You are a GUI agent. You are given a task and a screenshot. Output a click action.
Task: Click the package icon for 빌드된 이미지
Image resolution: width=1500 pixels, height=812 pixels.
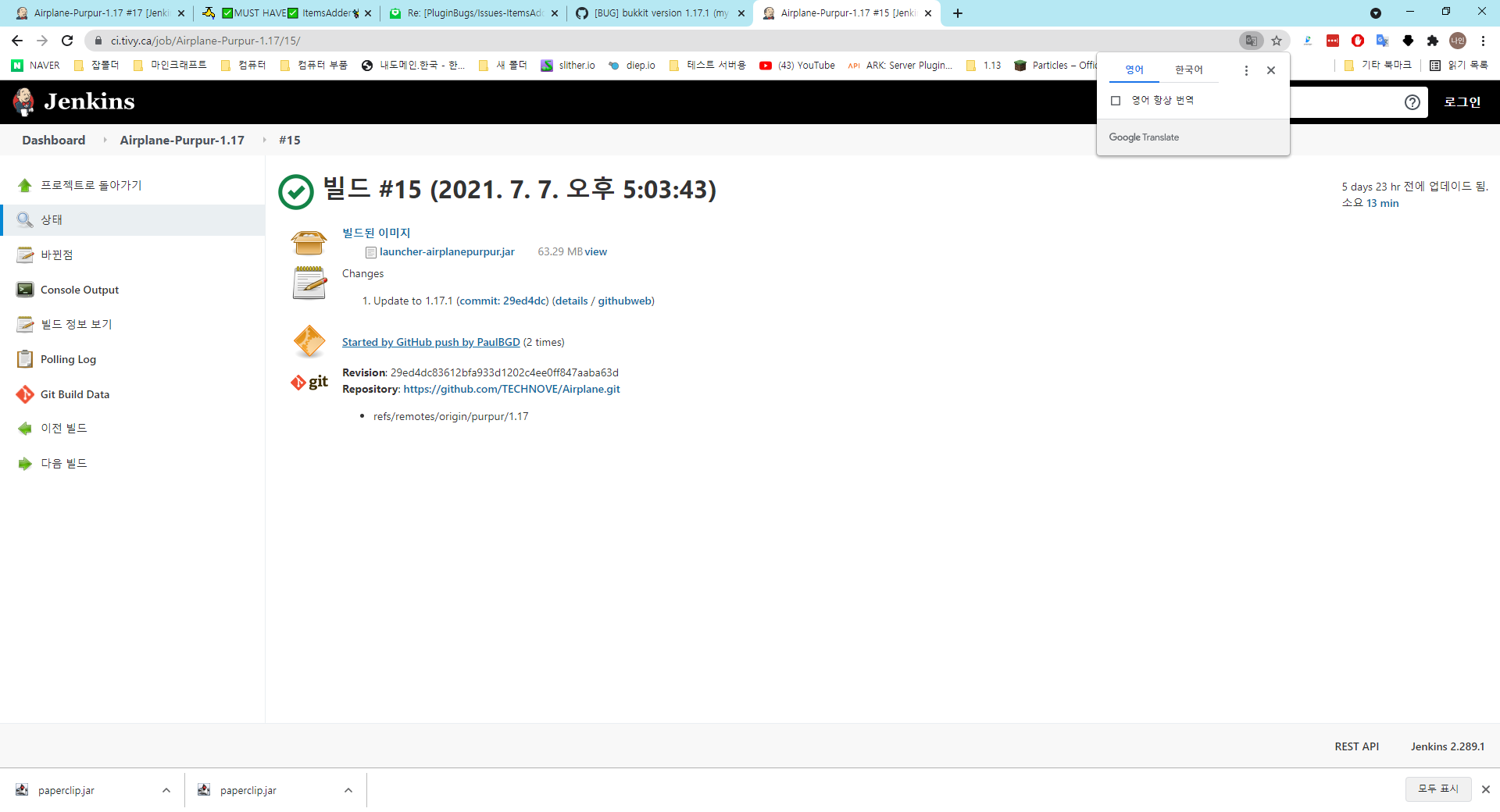309,242
